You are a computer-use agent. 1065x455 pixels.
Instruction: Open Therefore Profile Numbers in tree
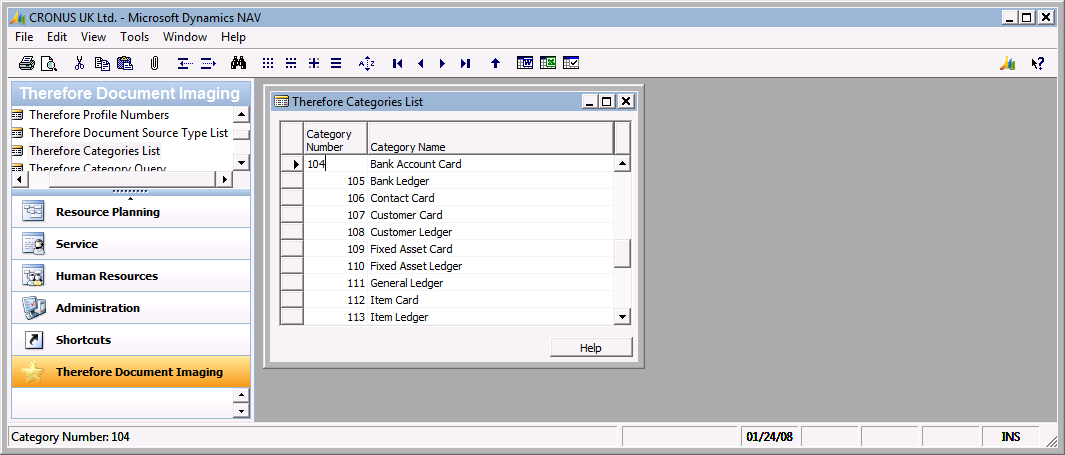(98, 115)
